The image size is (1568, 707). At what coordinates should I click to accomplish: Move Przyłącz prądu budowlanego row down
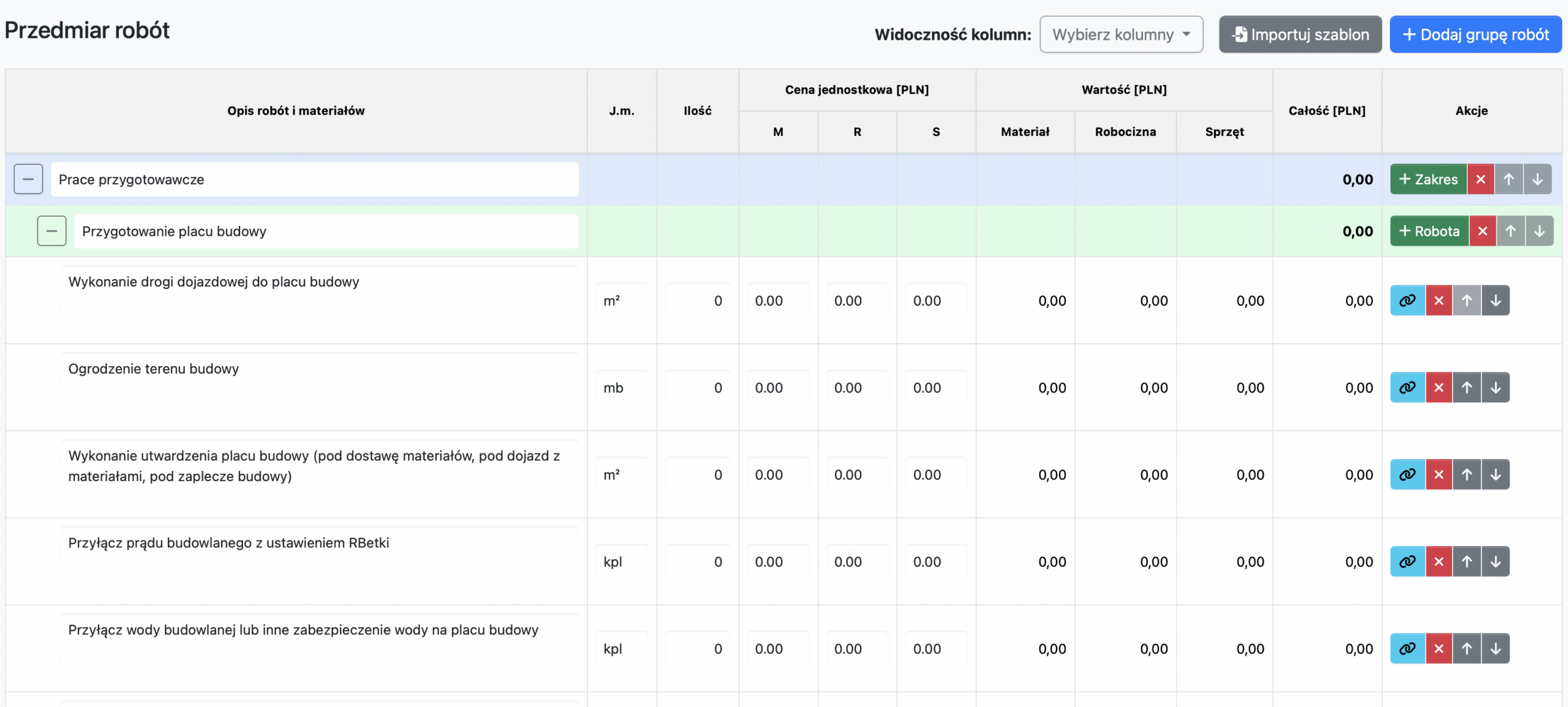1495,561
